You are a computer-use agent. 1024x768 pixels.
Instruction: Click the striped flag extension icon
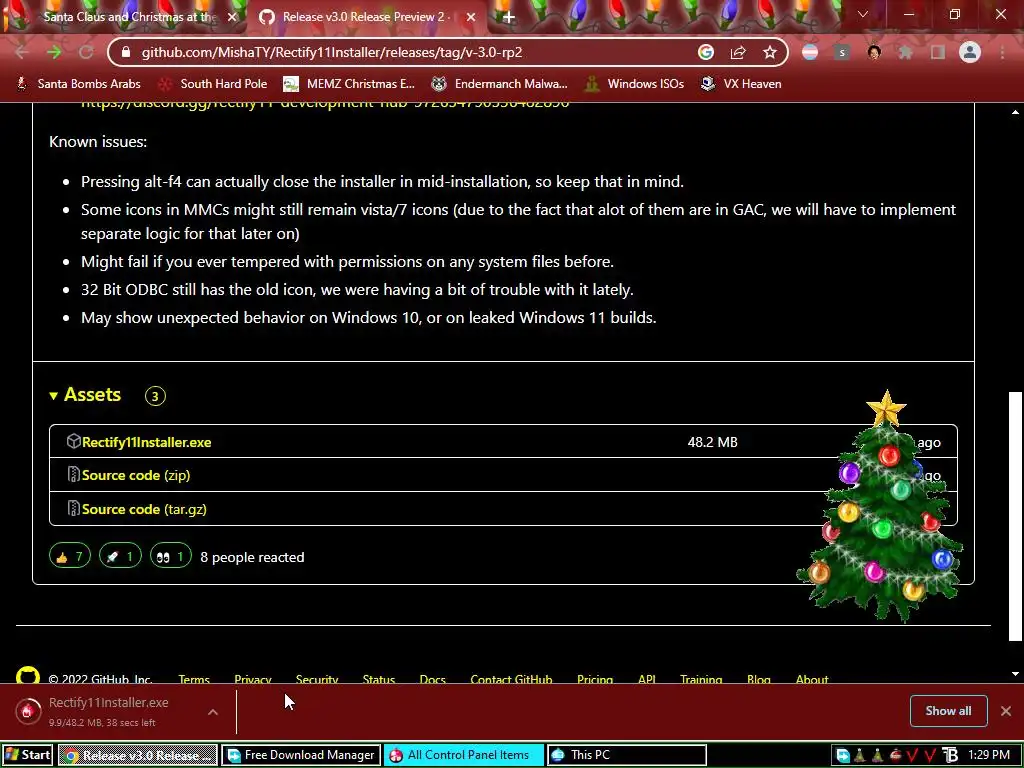[810, 52]
